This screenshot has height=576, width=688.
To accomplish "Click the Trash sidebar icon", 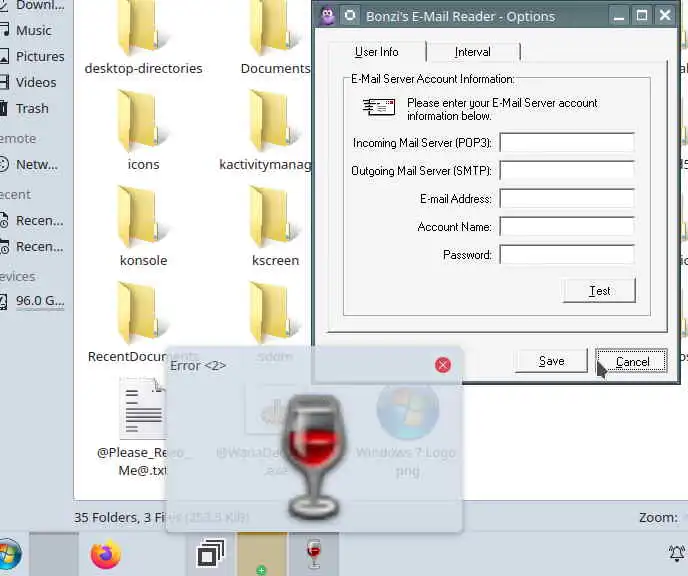I will pos(4,108).
